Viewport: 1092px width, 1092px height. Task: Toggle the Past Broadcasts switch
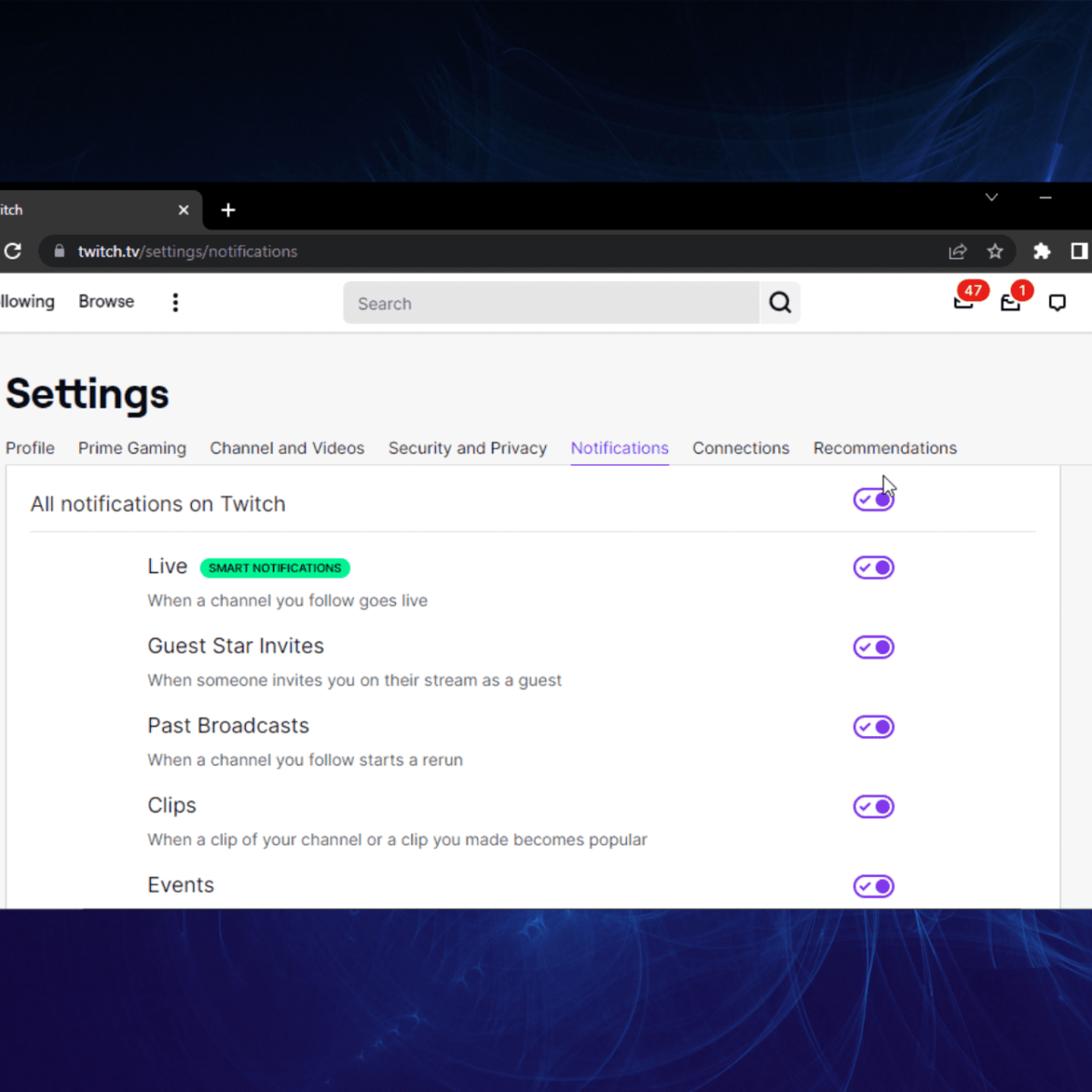click(874, 727)
